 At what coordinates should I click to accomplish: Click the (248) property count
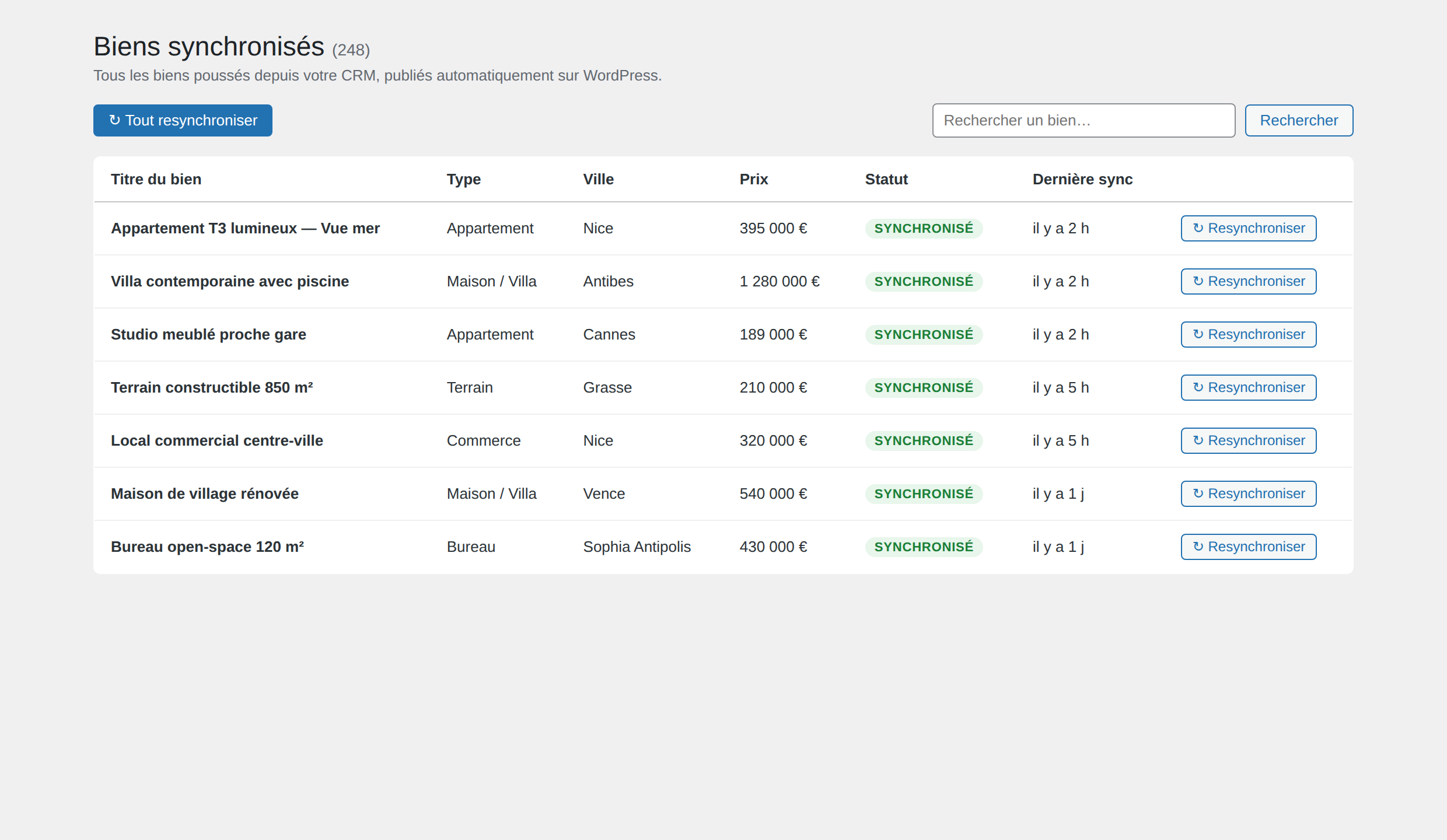click(x=351, y=50)
